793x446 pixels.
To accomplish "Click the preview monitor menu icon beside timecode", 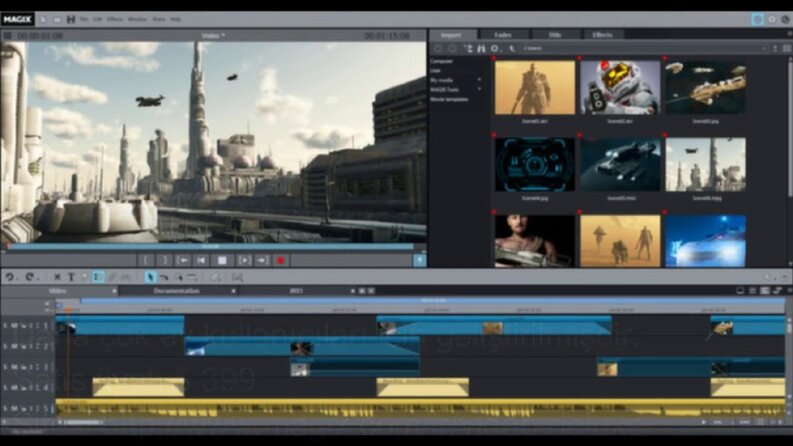I will click(x=8, y=35).
